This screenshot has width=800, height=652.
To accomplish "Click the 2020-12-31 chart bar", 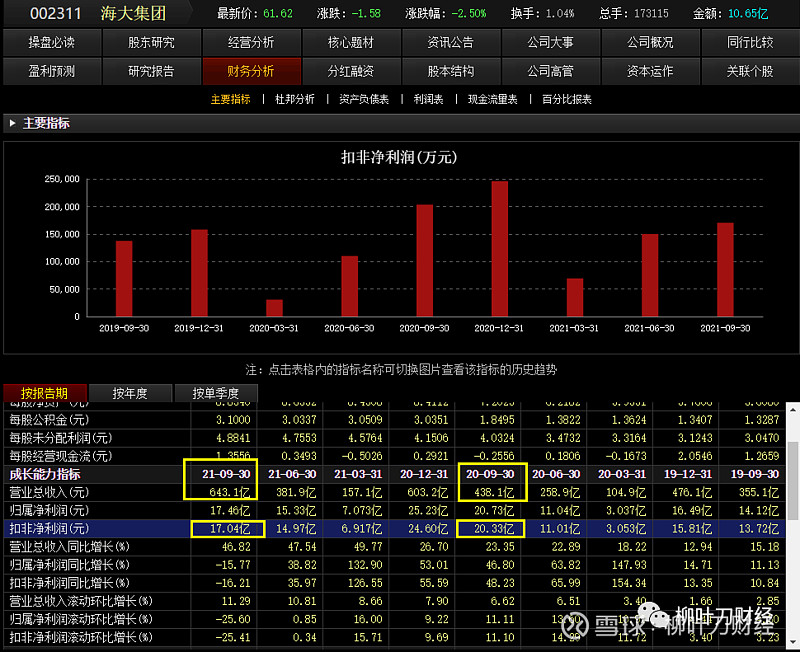I will [x=499, y=249].
